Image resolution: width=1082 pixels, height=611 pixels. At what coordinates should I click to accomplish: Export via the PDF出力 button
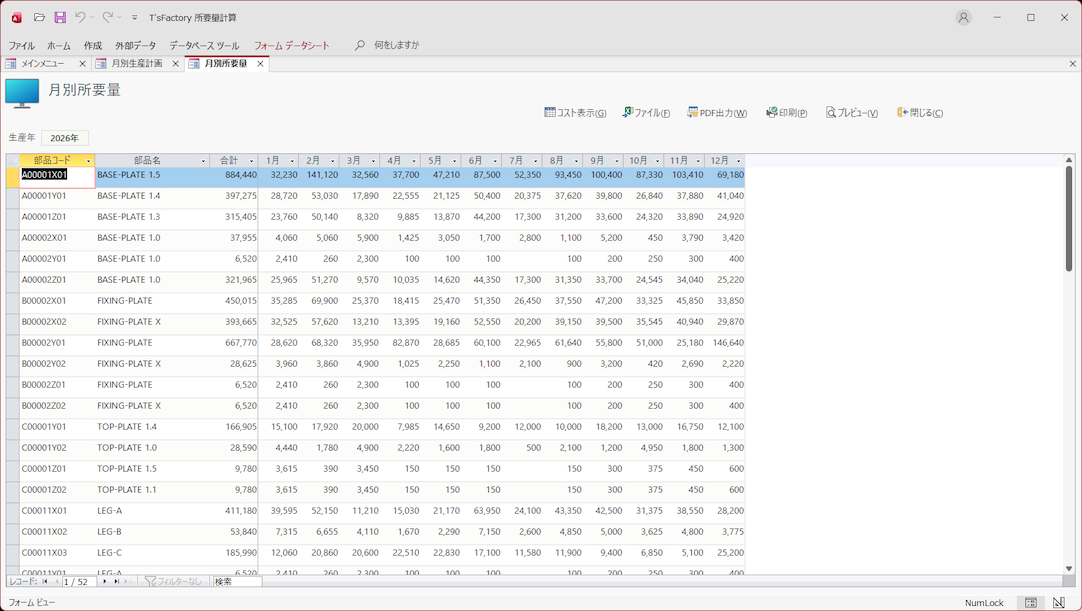(x=717, y=113)
